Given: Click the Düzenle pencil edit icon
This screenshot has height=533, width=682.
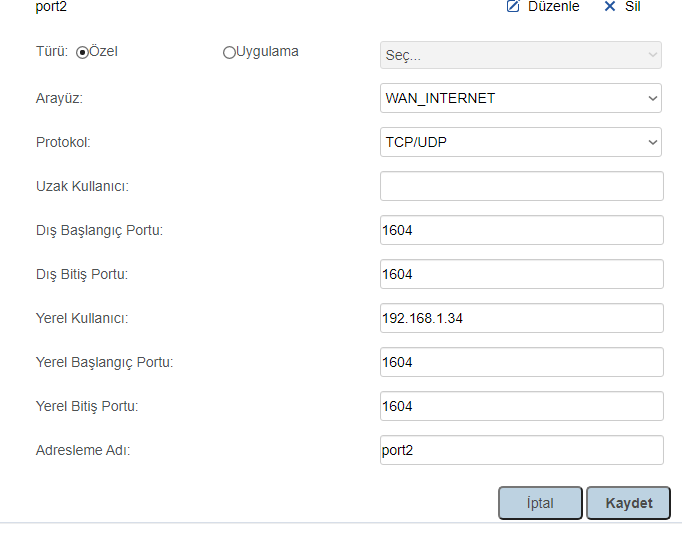Looking at the screenshot, I should coord(513,6).
